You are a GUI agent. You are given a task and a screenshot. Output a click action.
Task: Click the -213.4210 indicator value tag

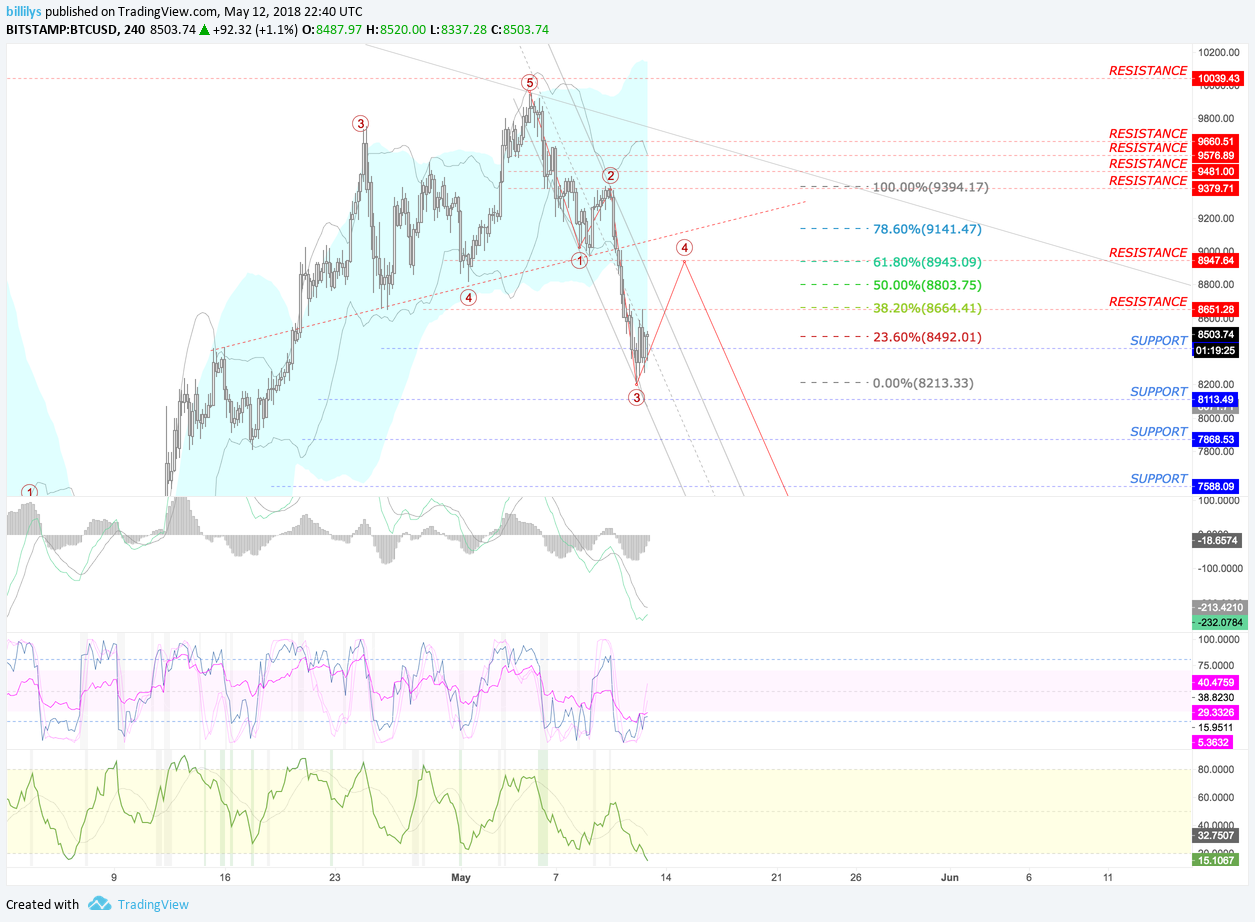[1218, 607]
